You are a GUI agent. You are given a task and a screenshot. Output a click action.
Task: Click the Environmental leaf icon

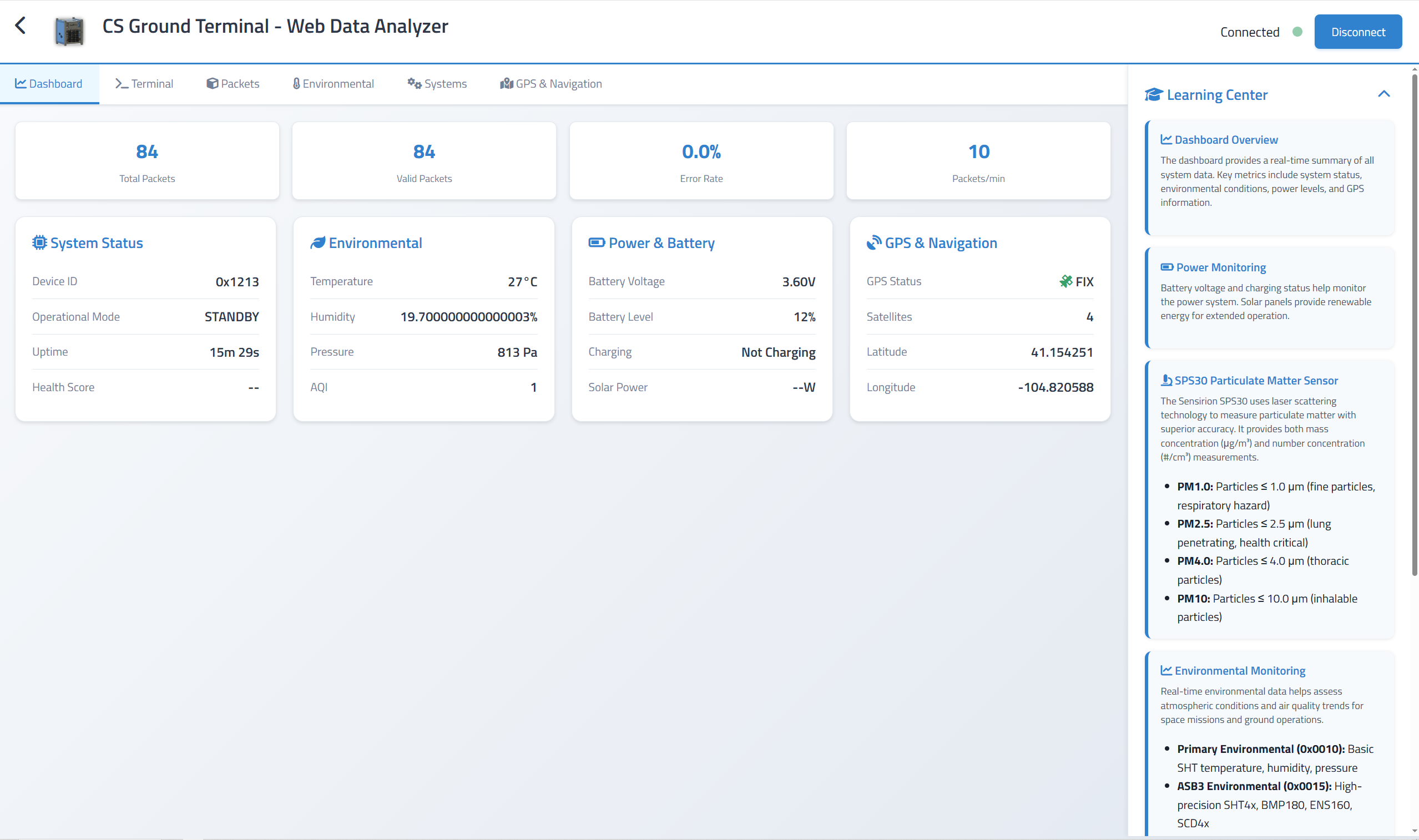317,243
